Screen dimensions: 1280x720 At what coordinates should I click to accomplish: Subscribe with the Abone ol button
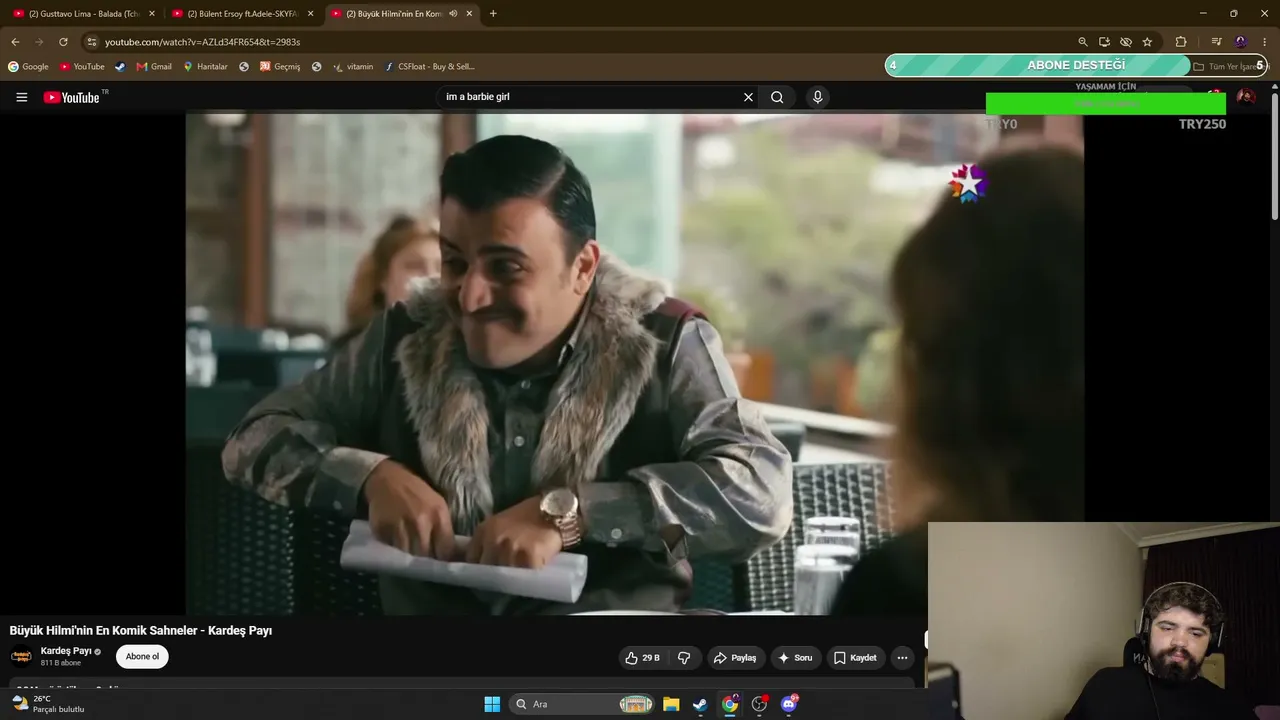(x=142, y=657)
